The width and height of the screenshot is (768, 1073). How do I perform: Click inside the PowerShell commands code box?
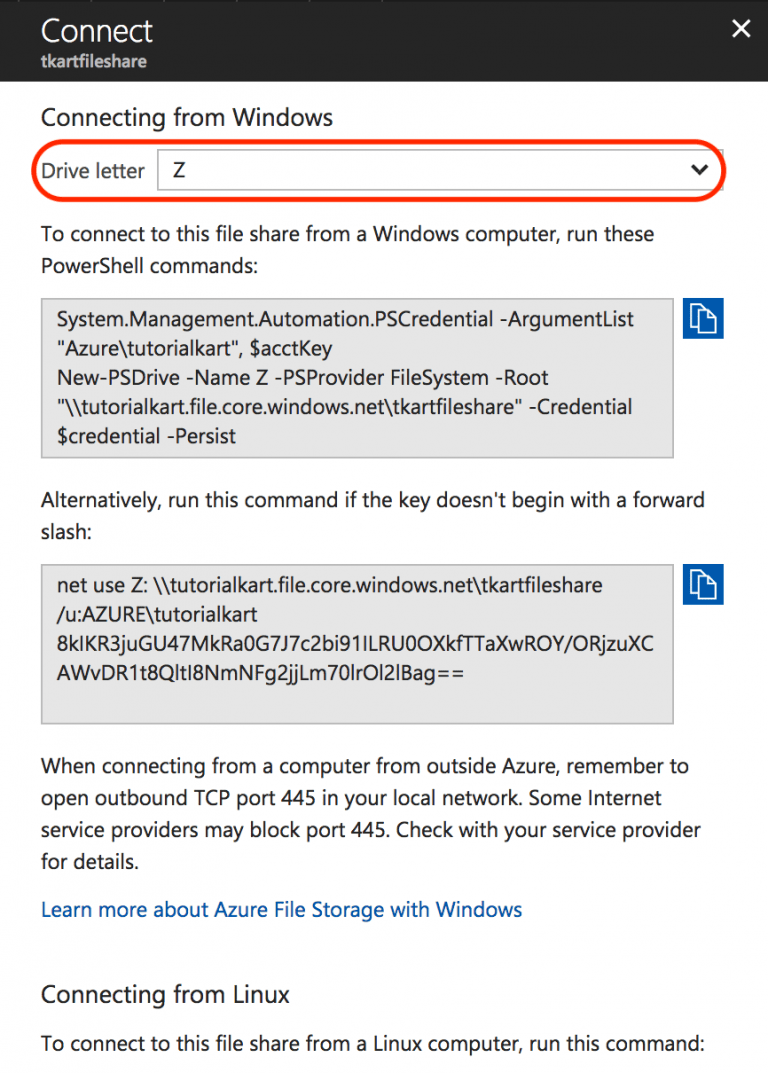tap(356, 378)
